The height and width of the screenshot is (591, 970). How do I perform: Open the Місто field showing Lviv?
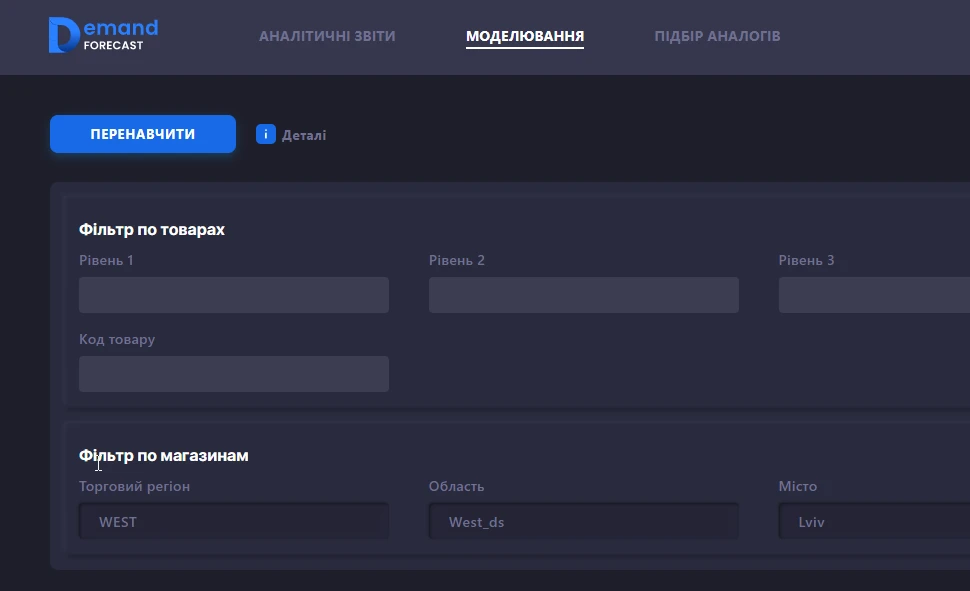(873, 521)
